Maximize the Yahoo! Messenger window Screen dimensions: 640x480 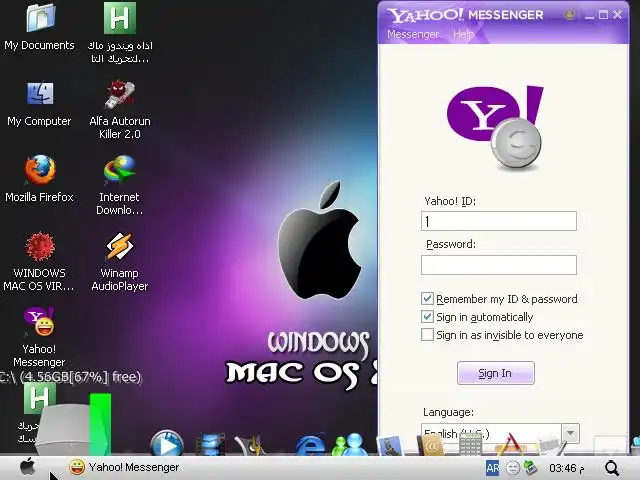(603, 15)
